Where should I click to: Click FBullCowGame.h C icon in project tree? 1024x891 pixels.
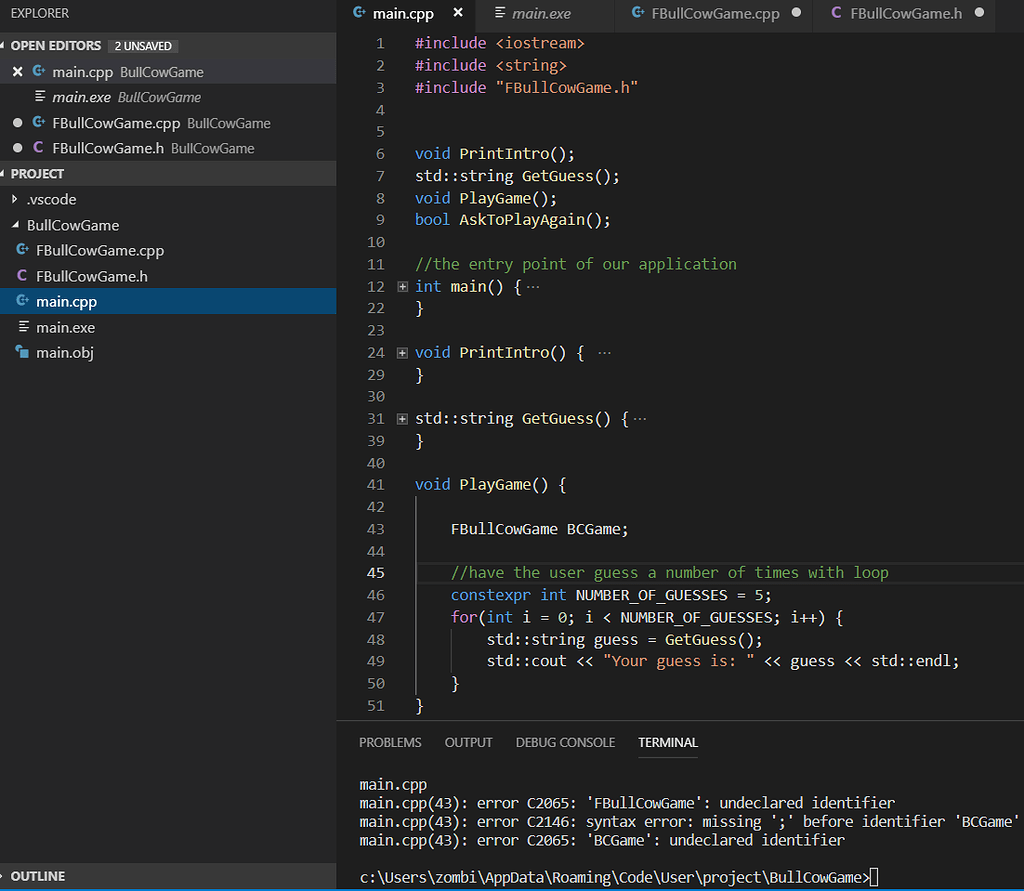click(x=23, y=276)
